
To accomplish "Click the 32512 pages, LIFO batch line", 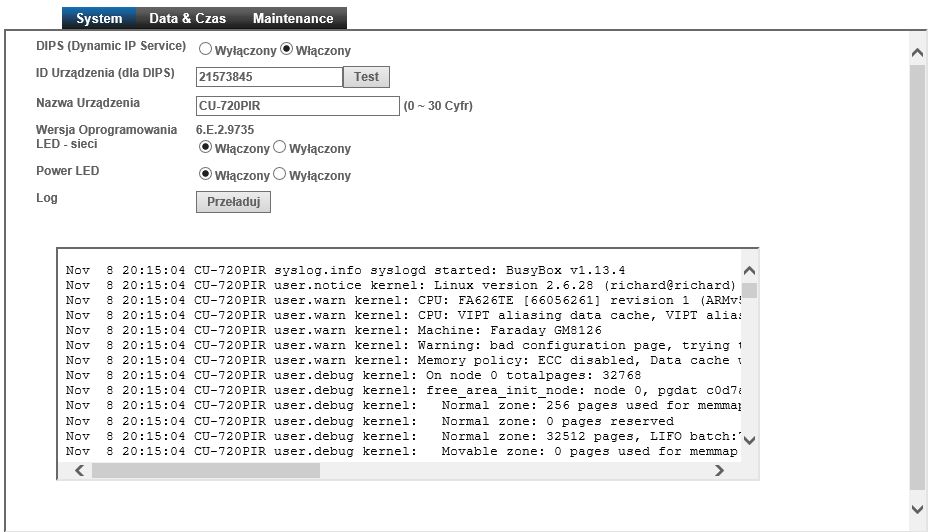I will (403, 437).
